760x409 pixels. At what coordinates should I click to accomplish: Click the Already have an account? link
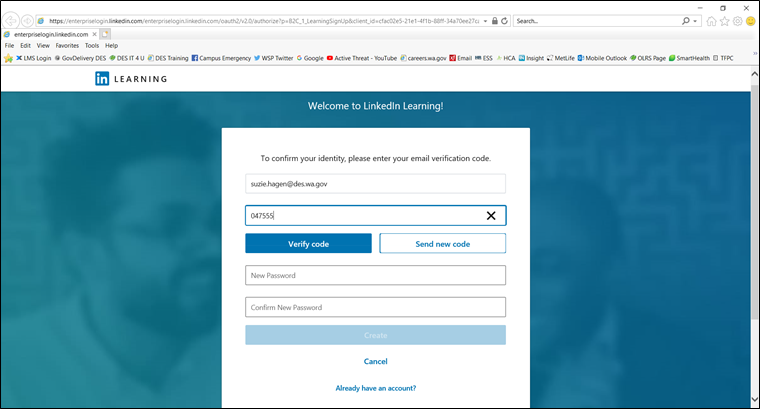point(376,388)
